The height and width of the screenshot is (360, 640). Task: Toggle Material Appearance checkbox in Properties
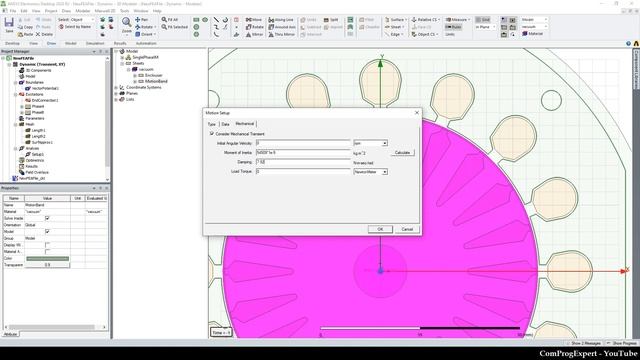click(47, 251)
